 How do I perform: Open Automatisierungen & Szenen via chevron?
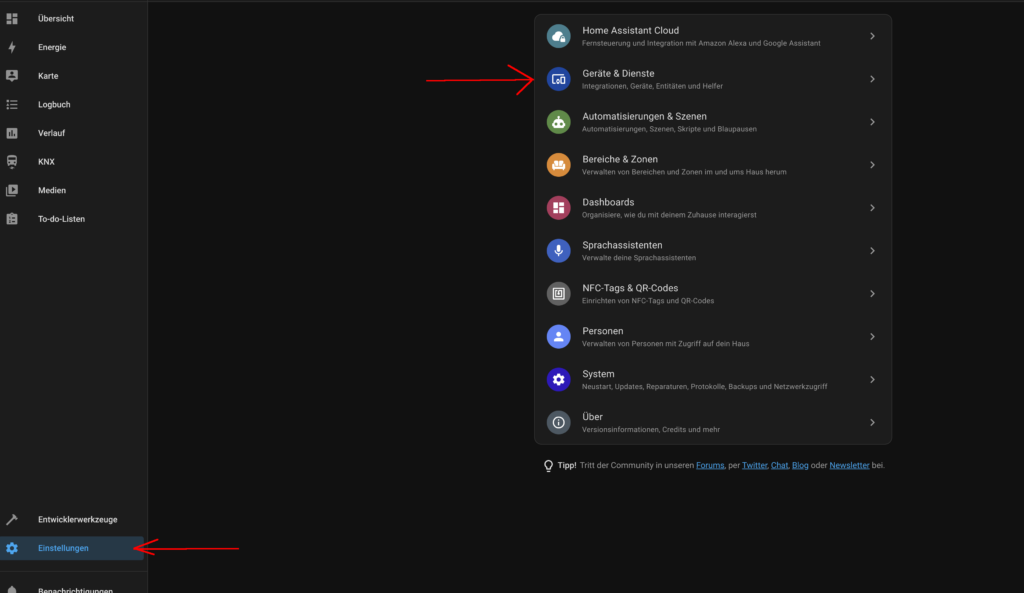[872, 122]
